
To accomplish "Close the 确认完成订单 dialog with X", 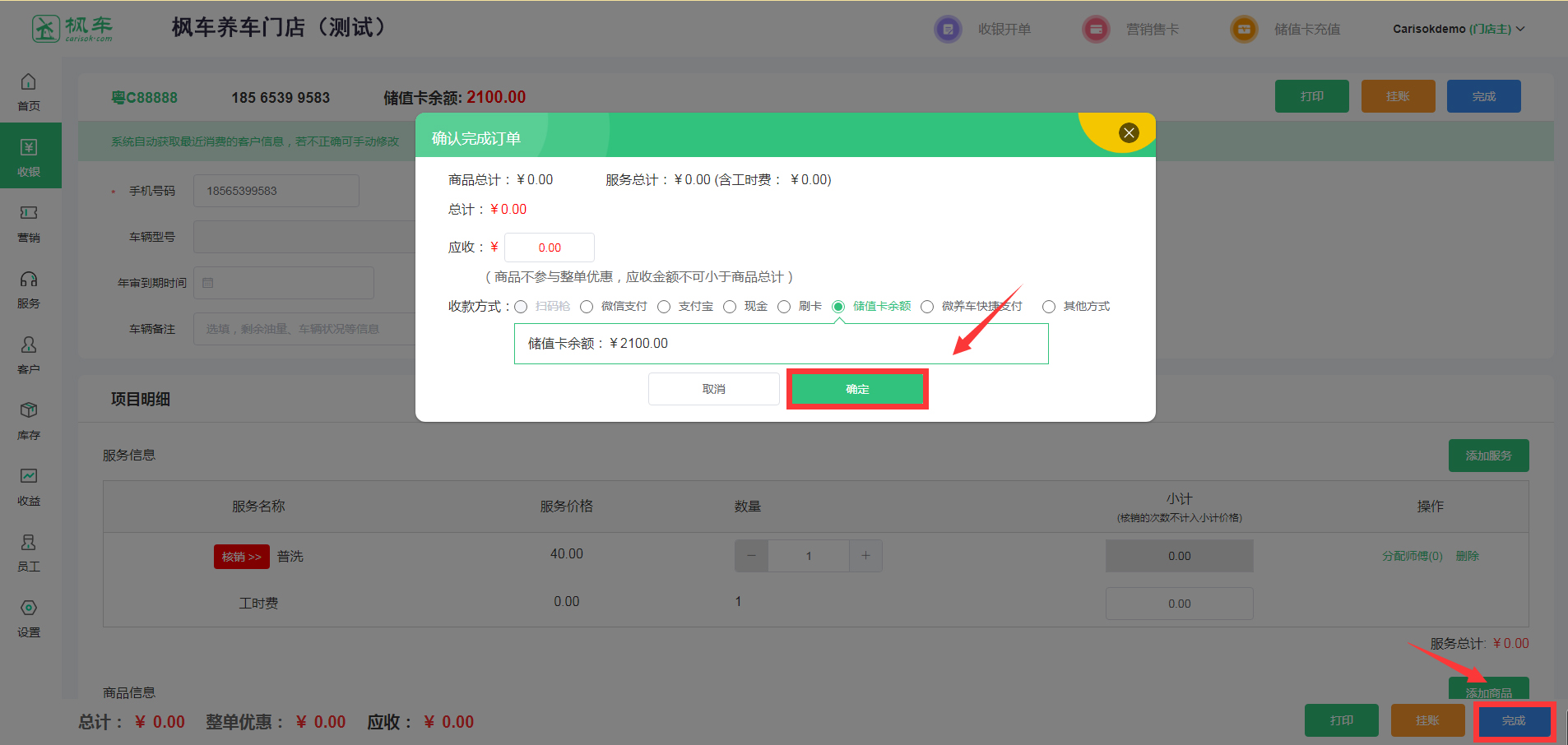I will click(1129, 133).
